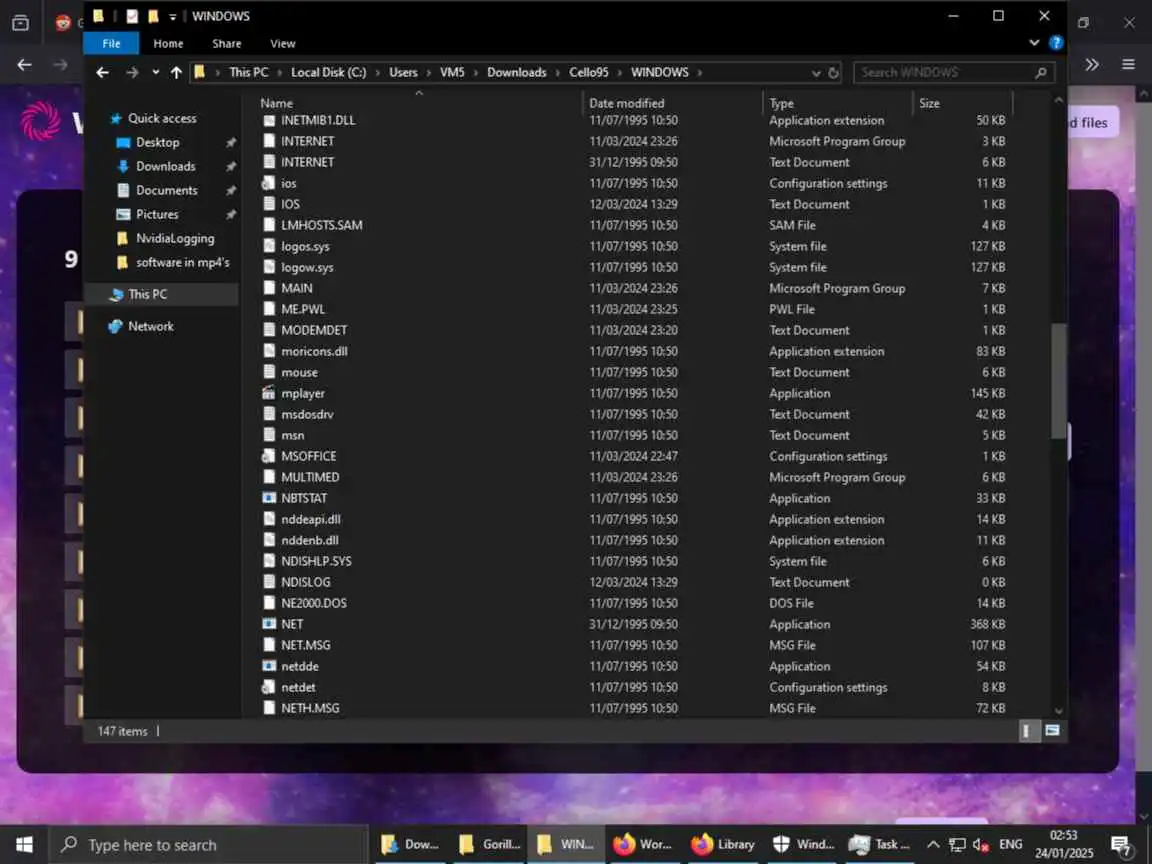Select the INETMIB1.DLL file icon

[x=269, y=120]
